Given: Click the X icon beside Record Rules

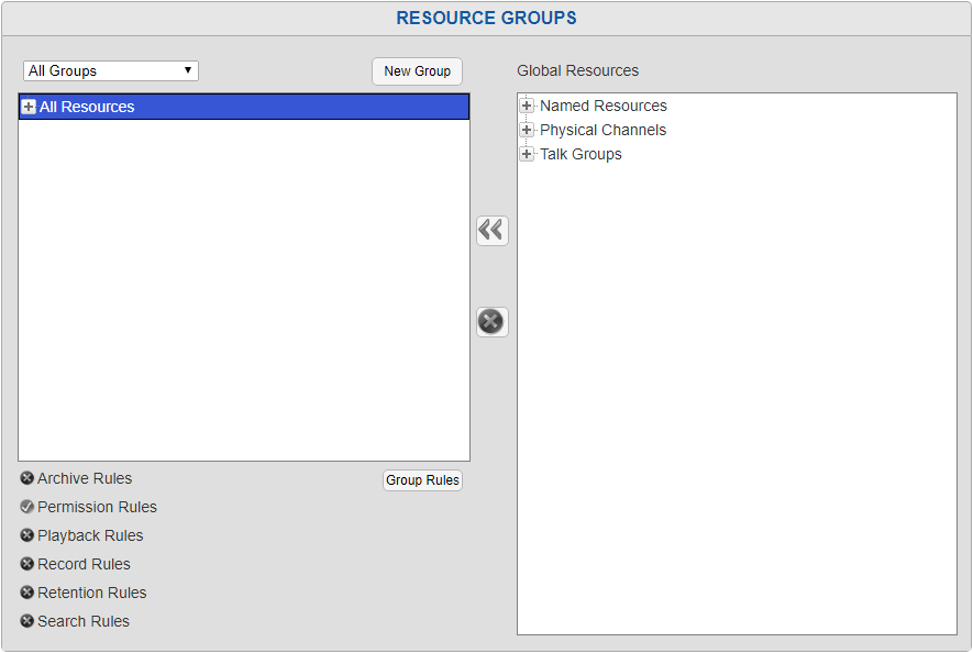Looking at the screenshot, I should (25, 564).
